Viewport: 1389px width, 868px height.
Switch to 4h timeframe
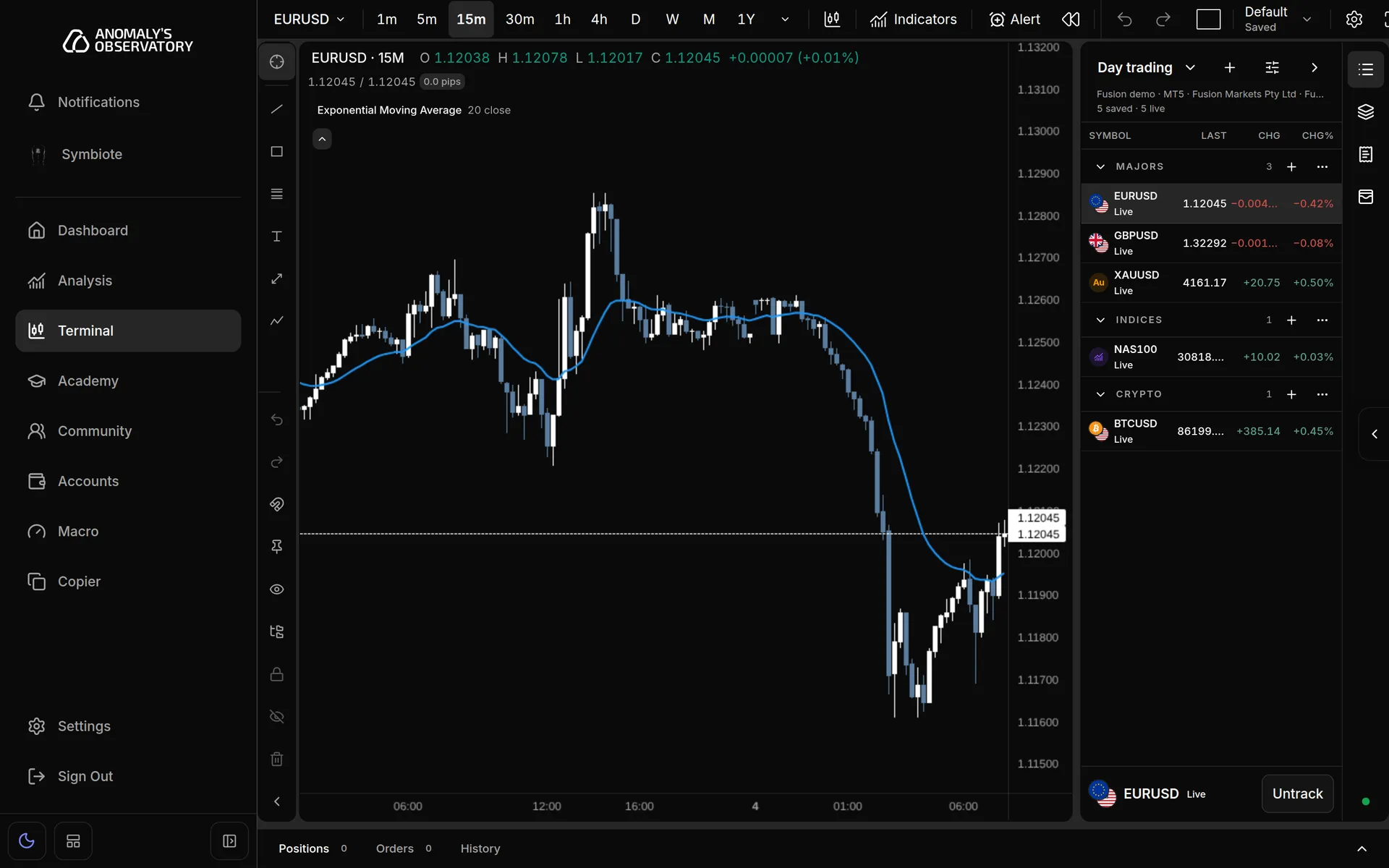coord(599,20)
